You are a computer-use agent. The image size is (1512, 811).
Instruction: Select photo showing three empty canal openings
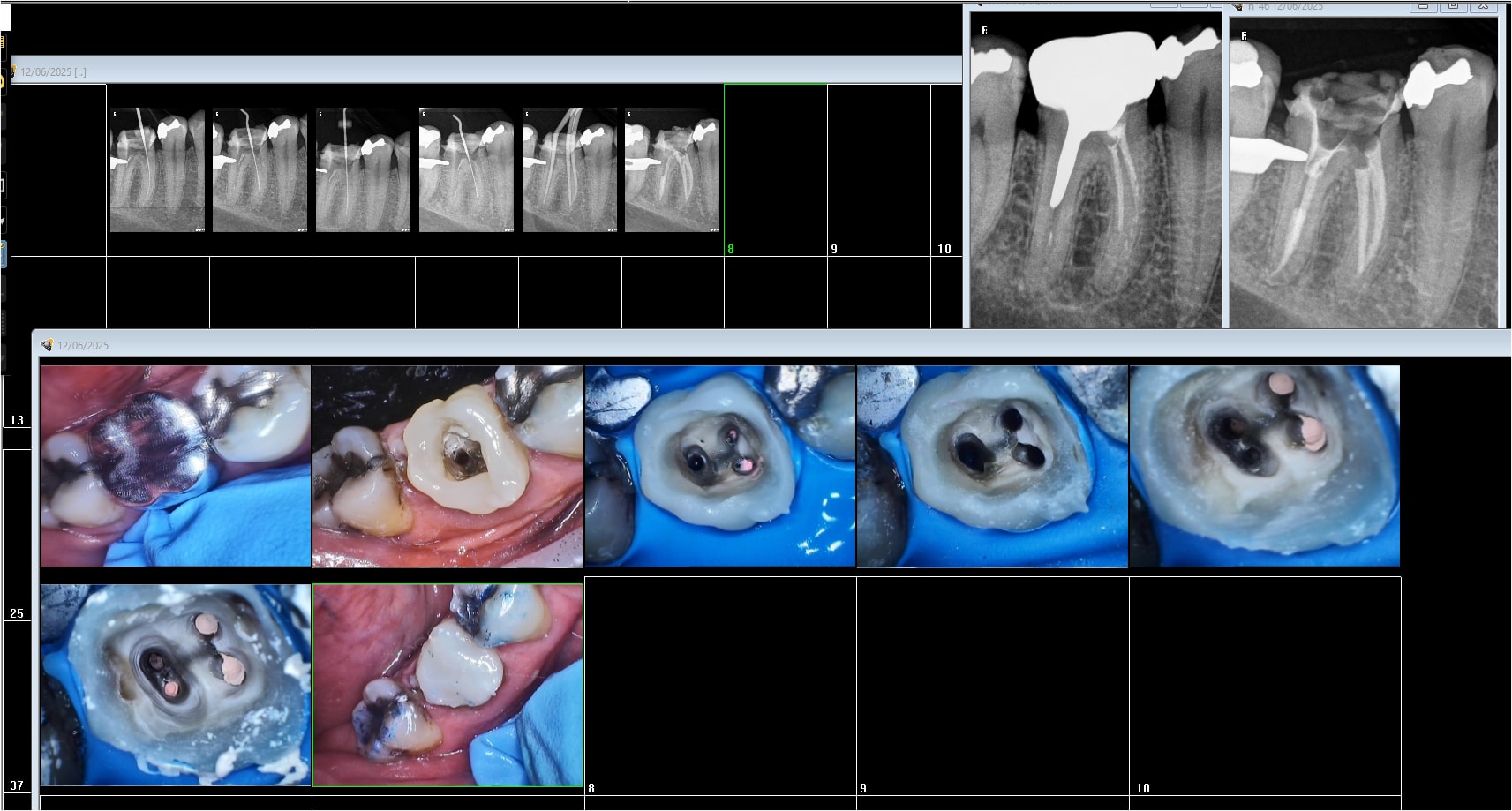[992, 466]
